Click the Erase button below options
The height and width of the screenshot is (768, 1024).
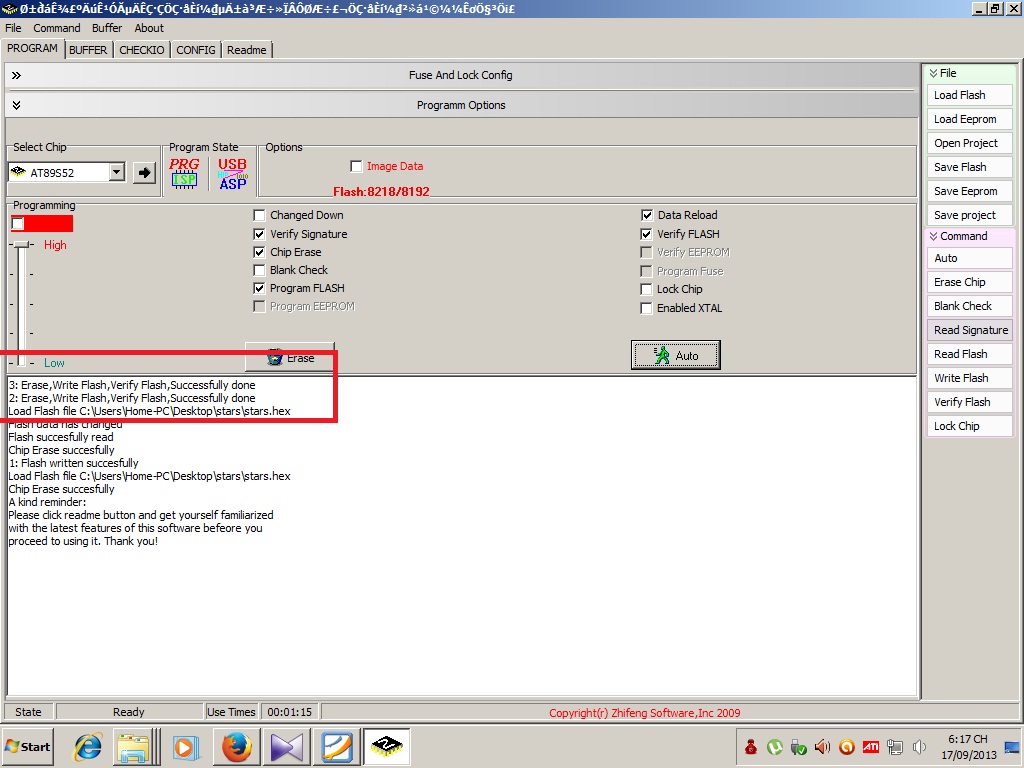290,358
